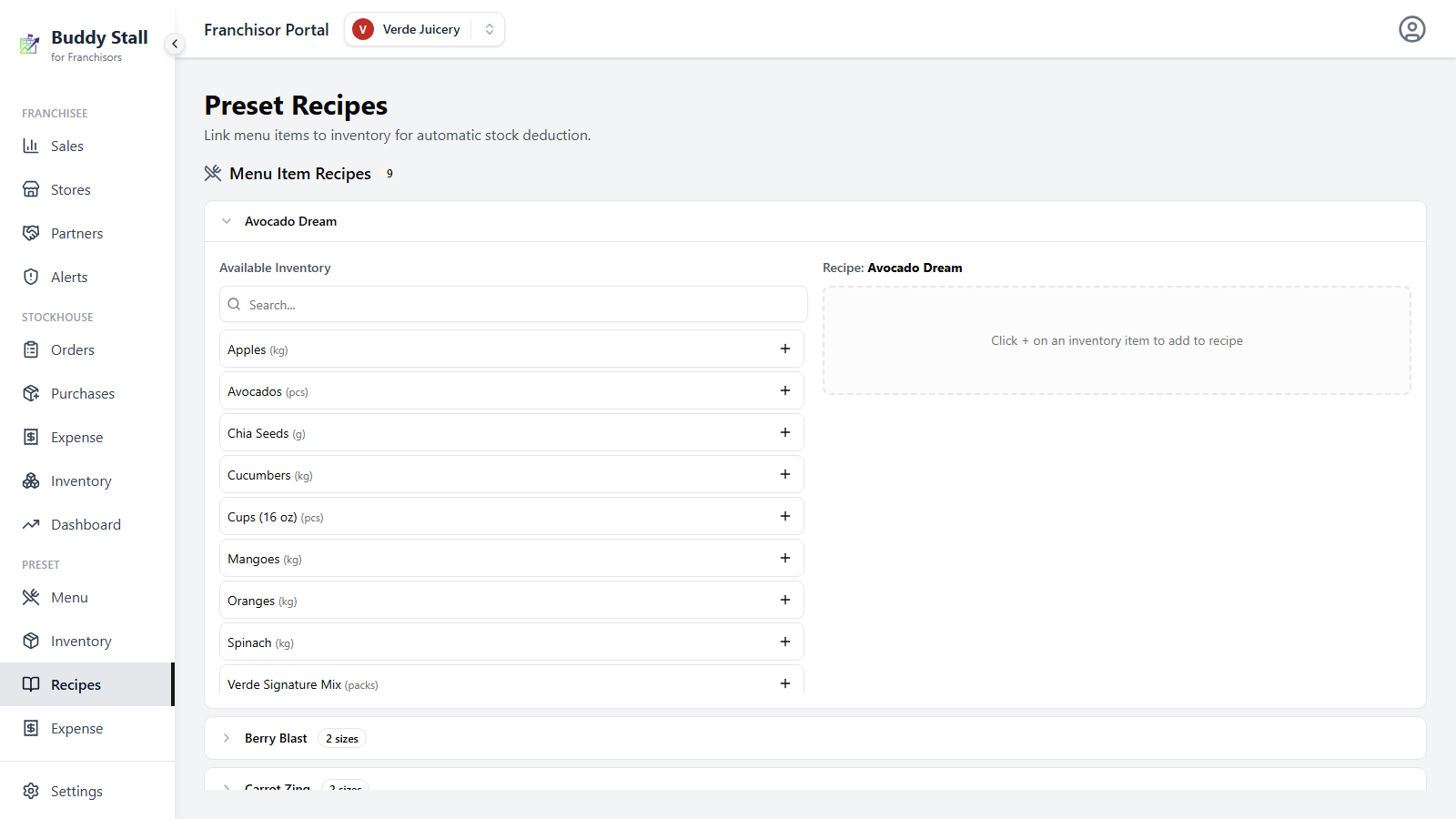Open the Alerts page
1456x819 pixels.
tap(87, 277)
